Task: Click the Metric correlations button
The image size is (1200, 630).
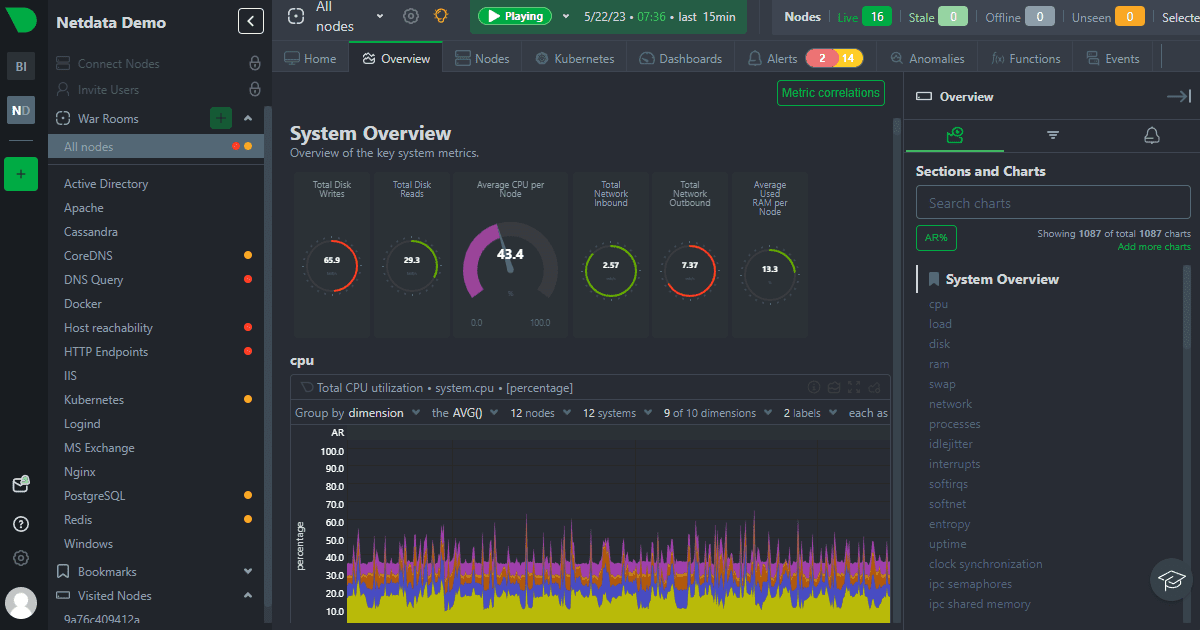Action: (831, 93)
